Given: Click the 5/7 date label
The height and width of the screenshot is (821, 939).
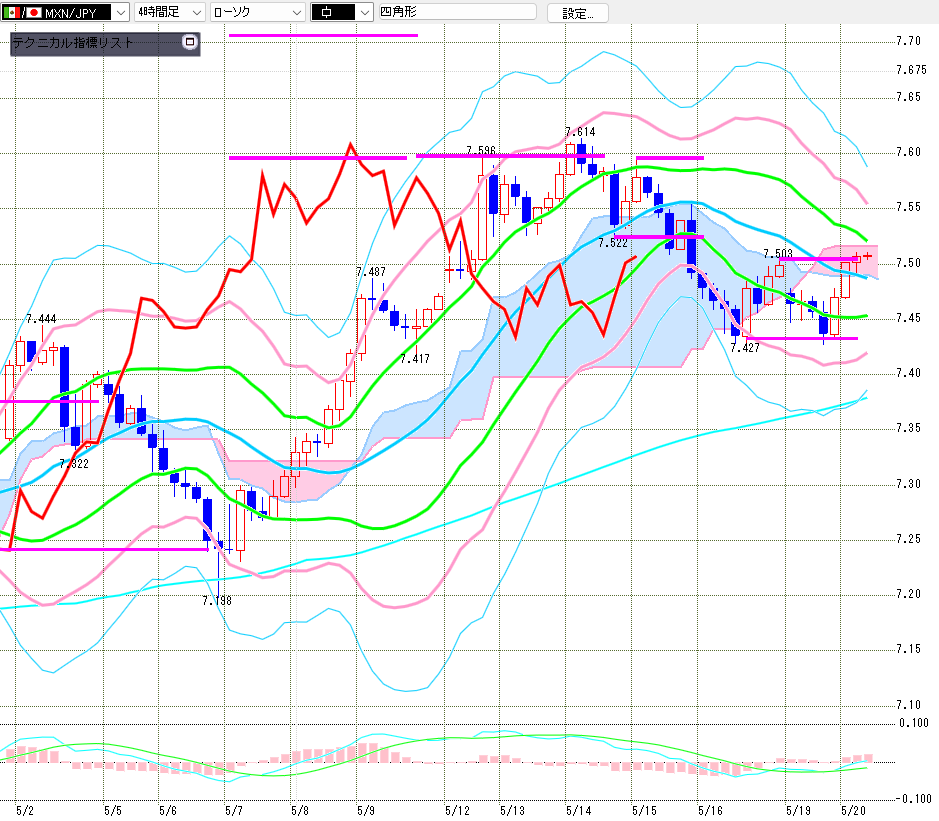Looking at the screenshot, I should (234, 811).
